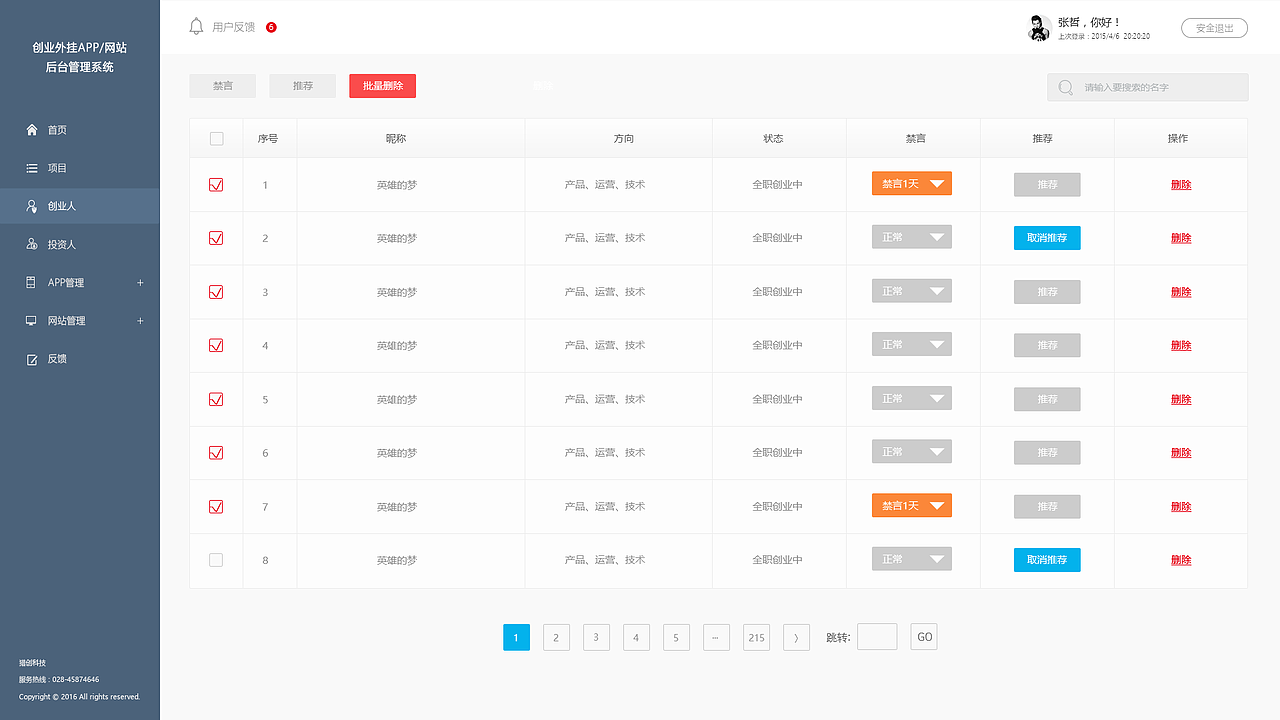The image size is (1280, 720).
Task: Open 投资人 in the sidebar
Action: click(62, 244)
